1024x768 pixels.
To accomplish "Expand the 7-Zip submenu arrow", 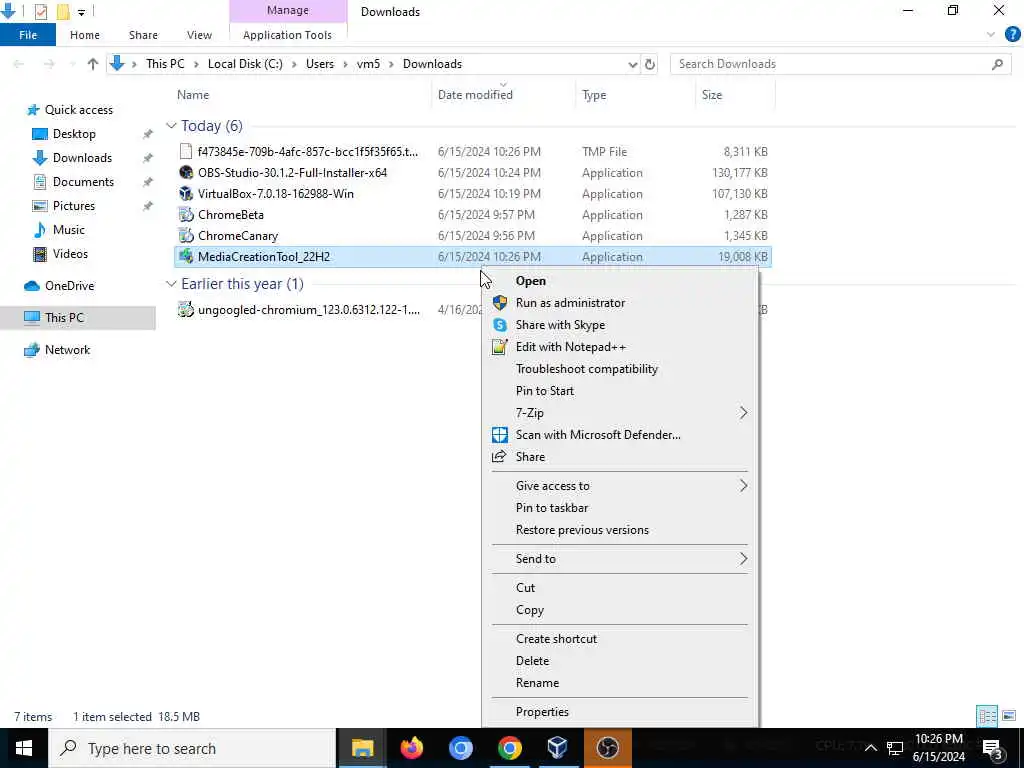I will pos(743,413).
